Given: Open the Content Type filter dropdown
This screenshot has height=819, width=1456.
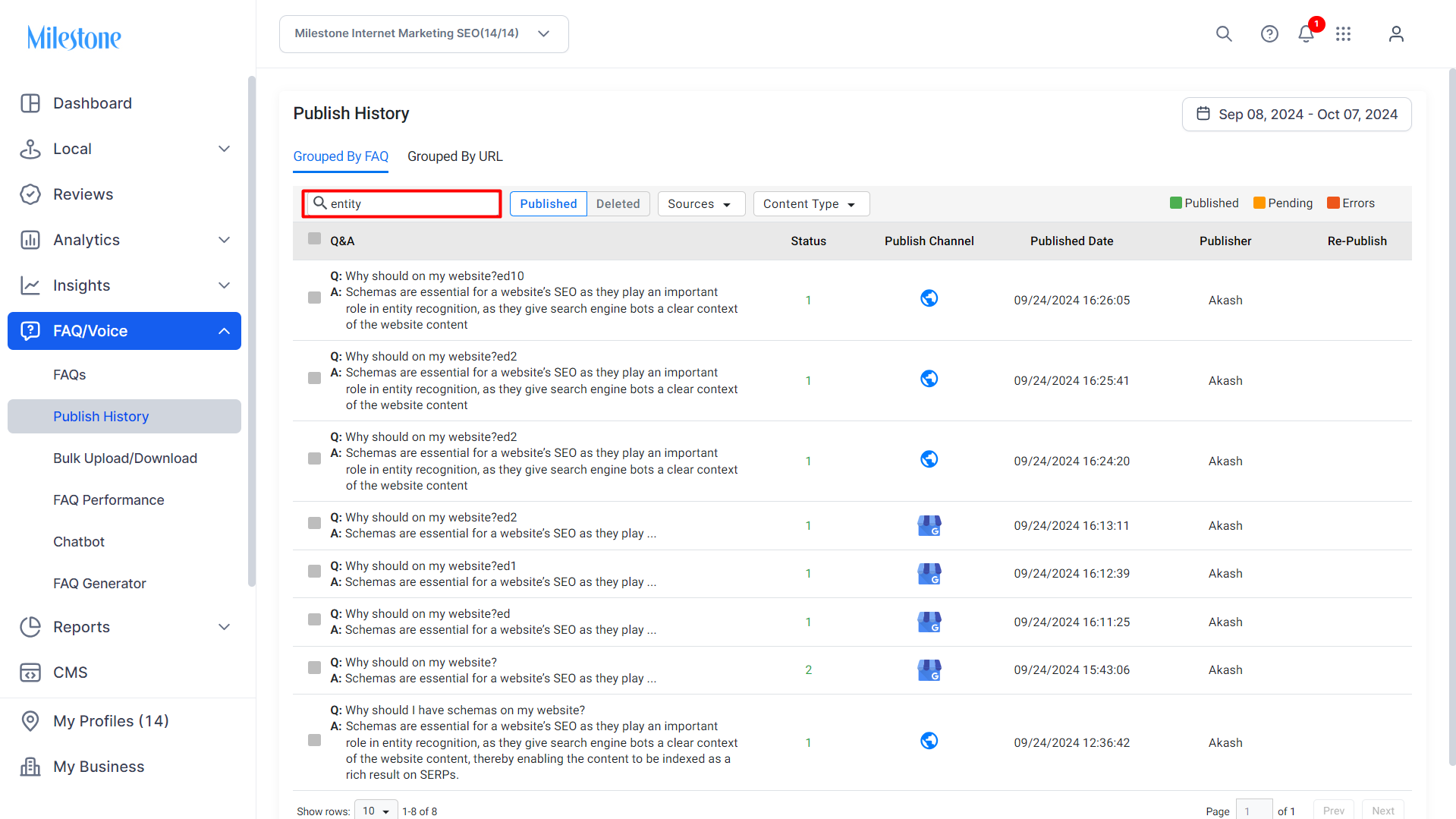Looking at the screenshot, I should [x=811, y=203].
